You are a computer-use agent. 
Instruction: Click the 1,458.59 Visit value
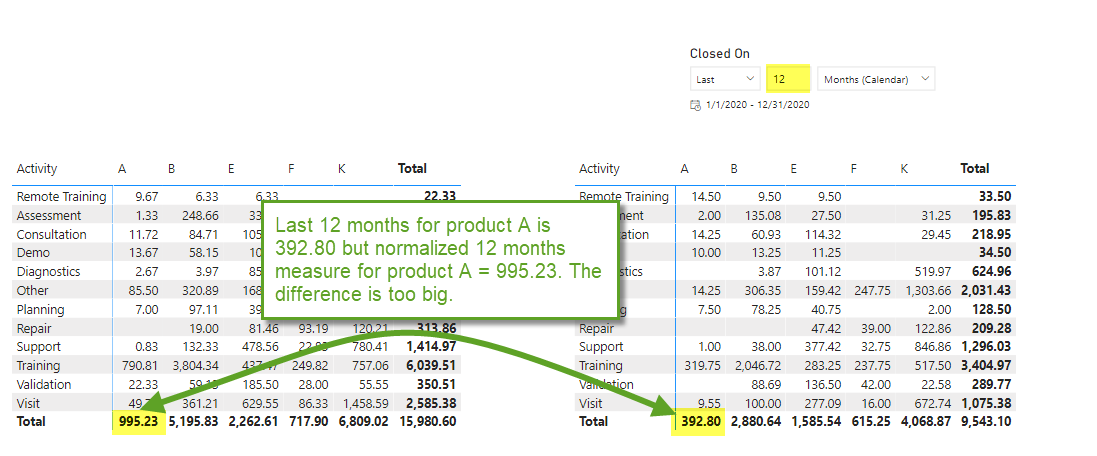coord(365,404)
